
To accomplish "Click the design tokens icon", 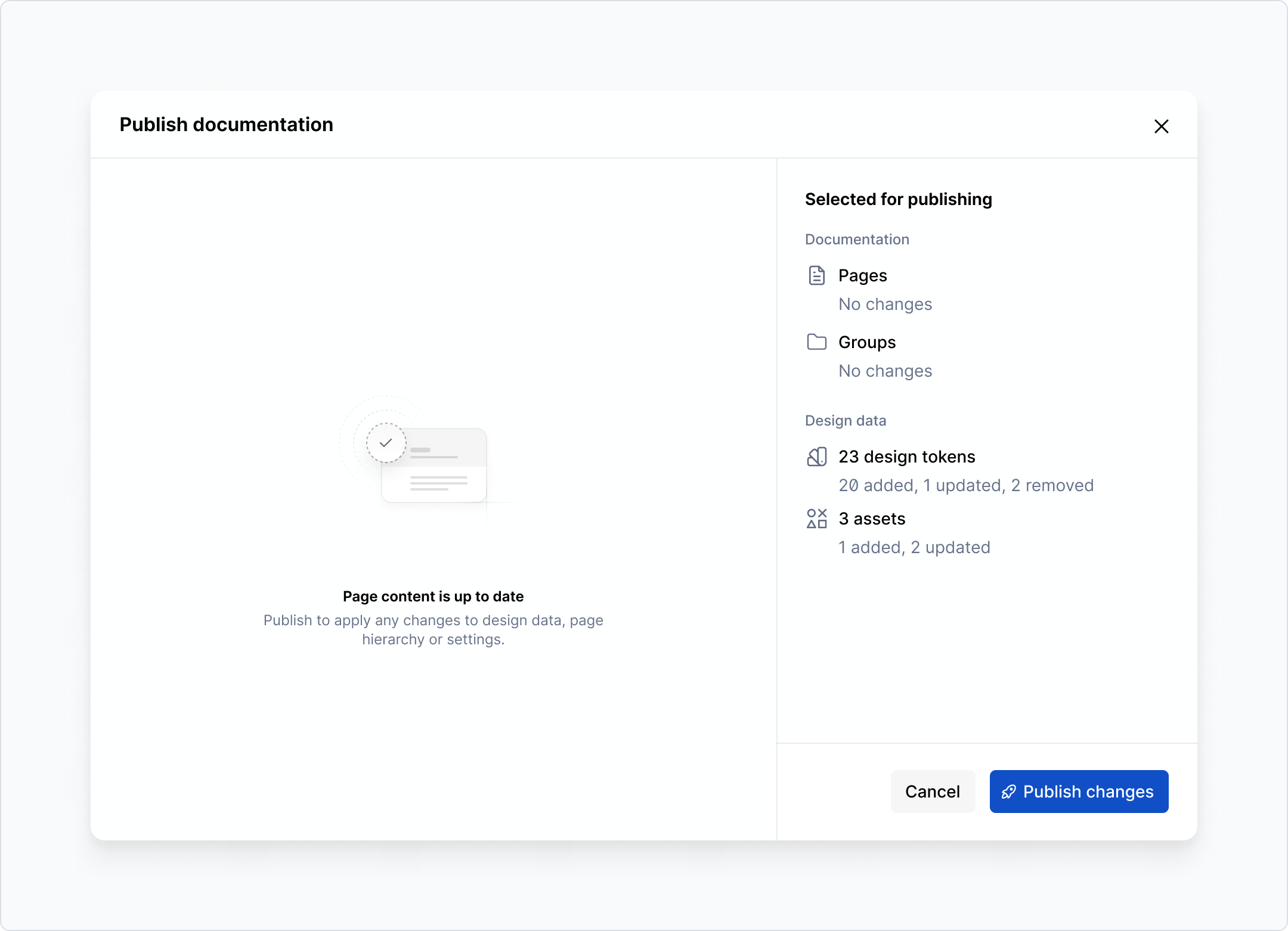I will [817, 457].
